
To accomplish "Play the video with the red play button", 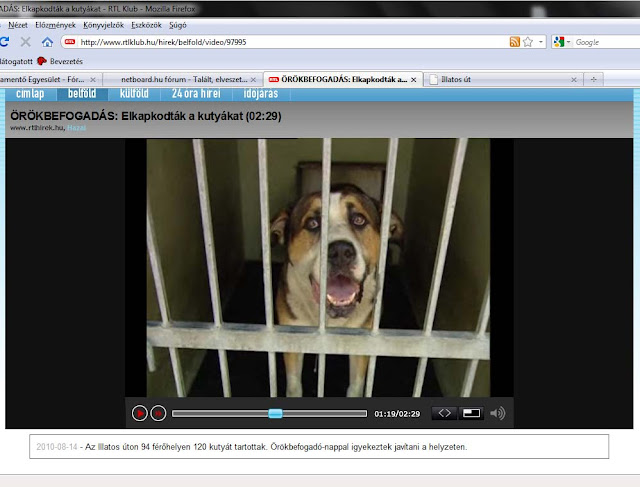I will point(139,414).
